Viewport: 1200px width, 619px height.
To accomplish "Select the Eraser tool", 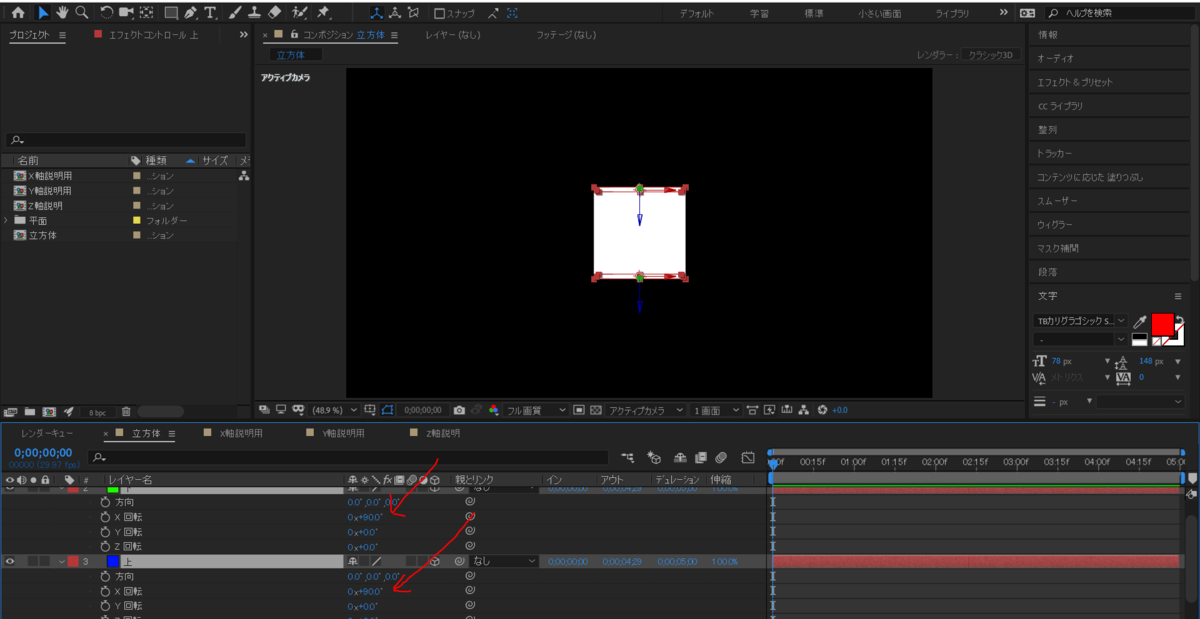I will tap(276, 13).
